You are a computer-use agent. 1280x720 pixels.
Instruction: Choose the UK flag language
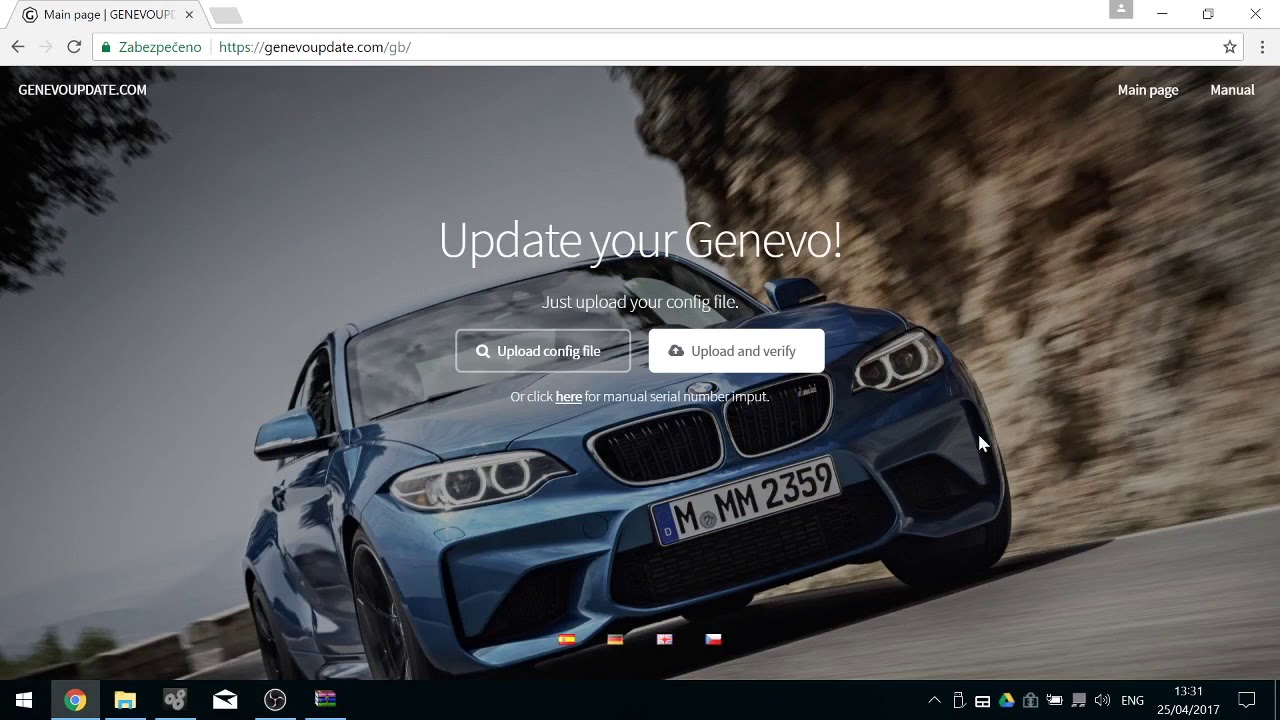(664, 639)
